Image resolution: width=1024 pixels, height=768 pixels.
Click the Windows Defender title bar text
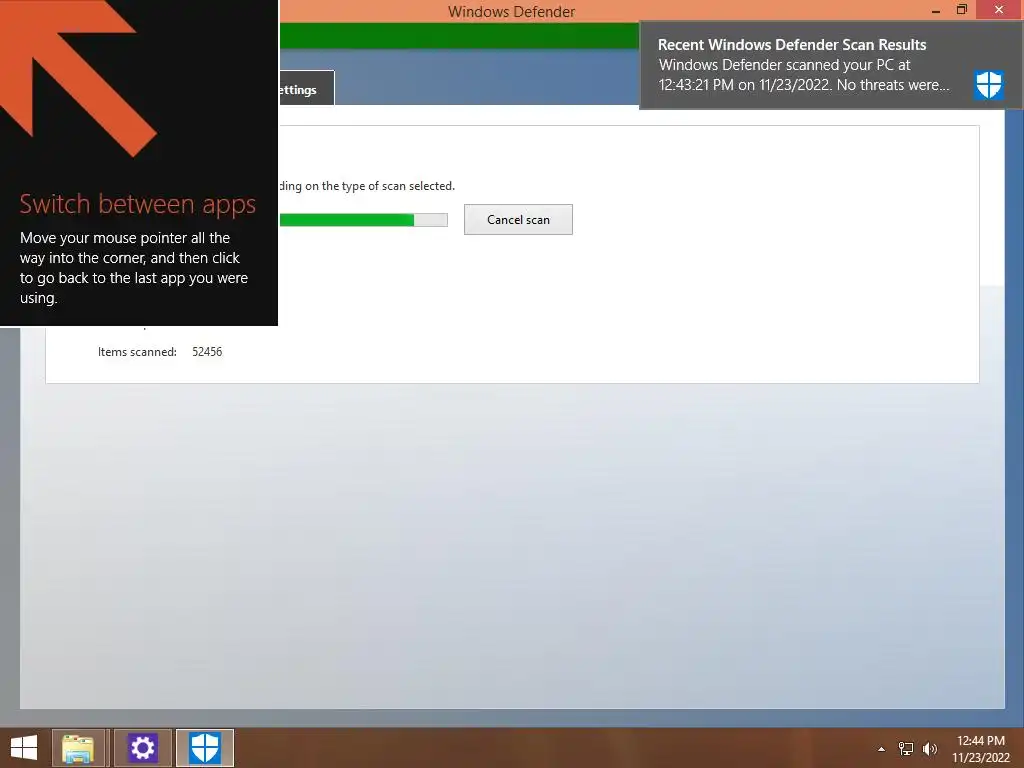tap(511, 11)
